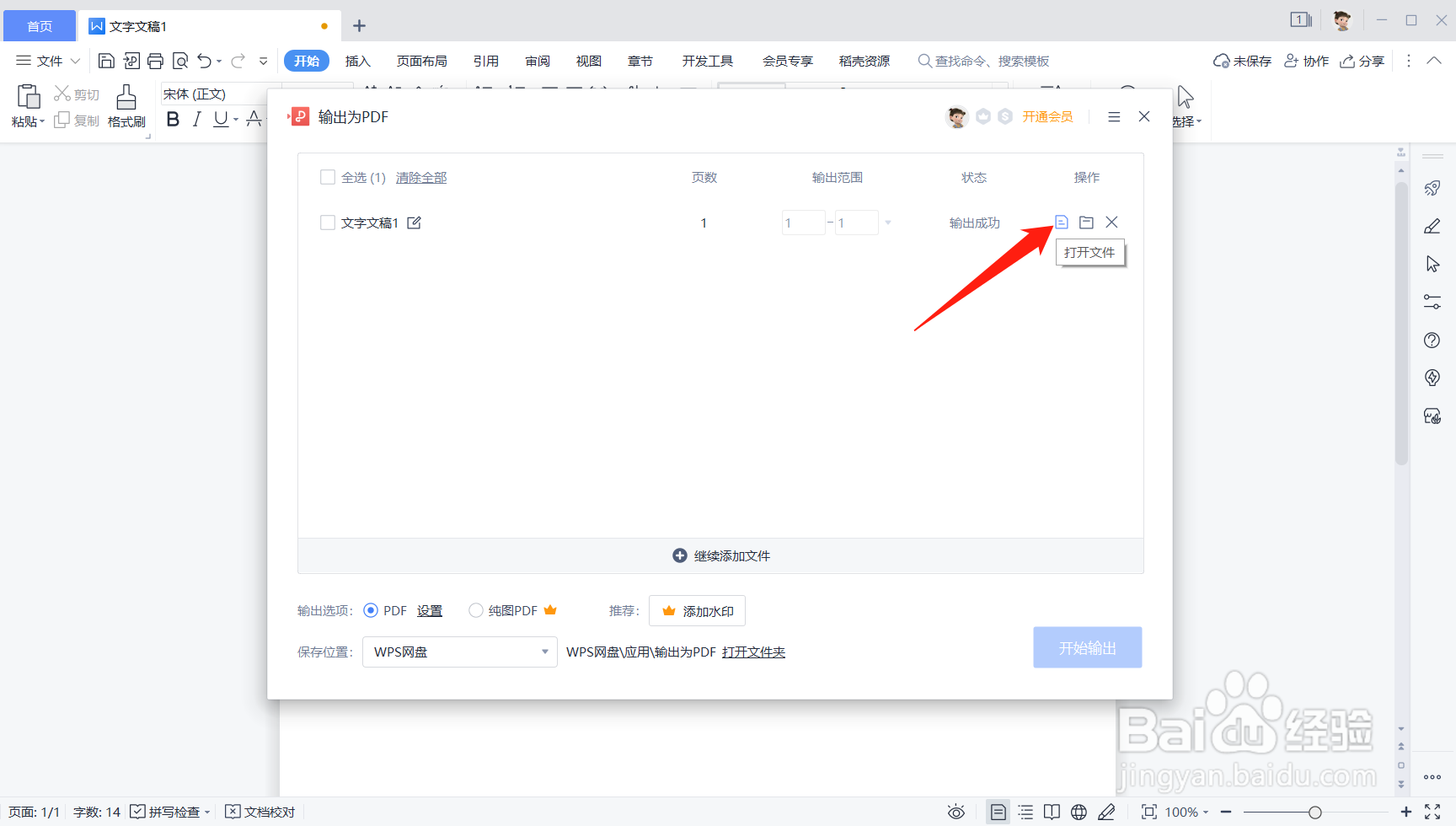Screen dimensions: 1456x826
Task: Click the rocket icon in right sidebar
Action: click(x=1432, y=187)
